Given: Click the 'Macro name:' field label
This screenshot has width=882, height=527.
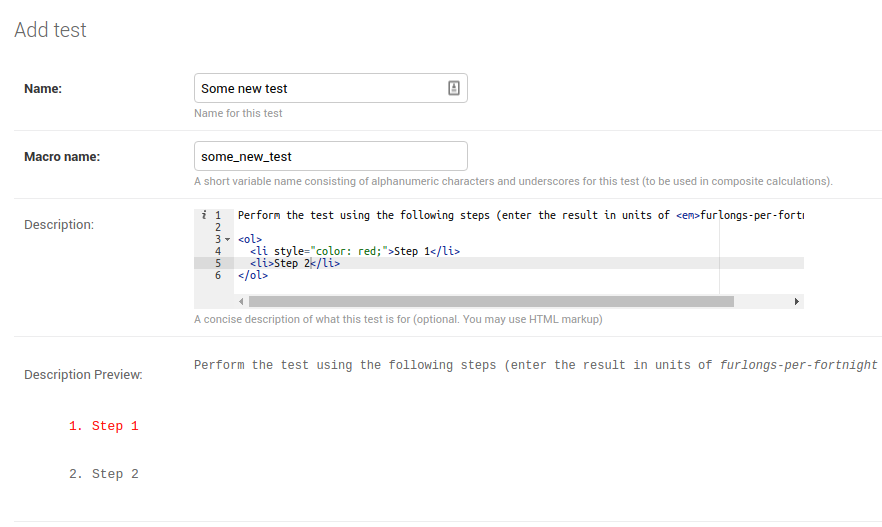Looking at the screenshot, I should click(62, 157).
